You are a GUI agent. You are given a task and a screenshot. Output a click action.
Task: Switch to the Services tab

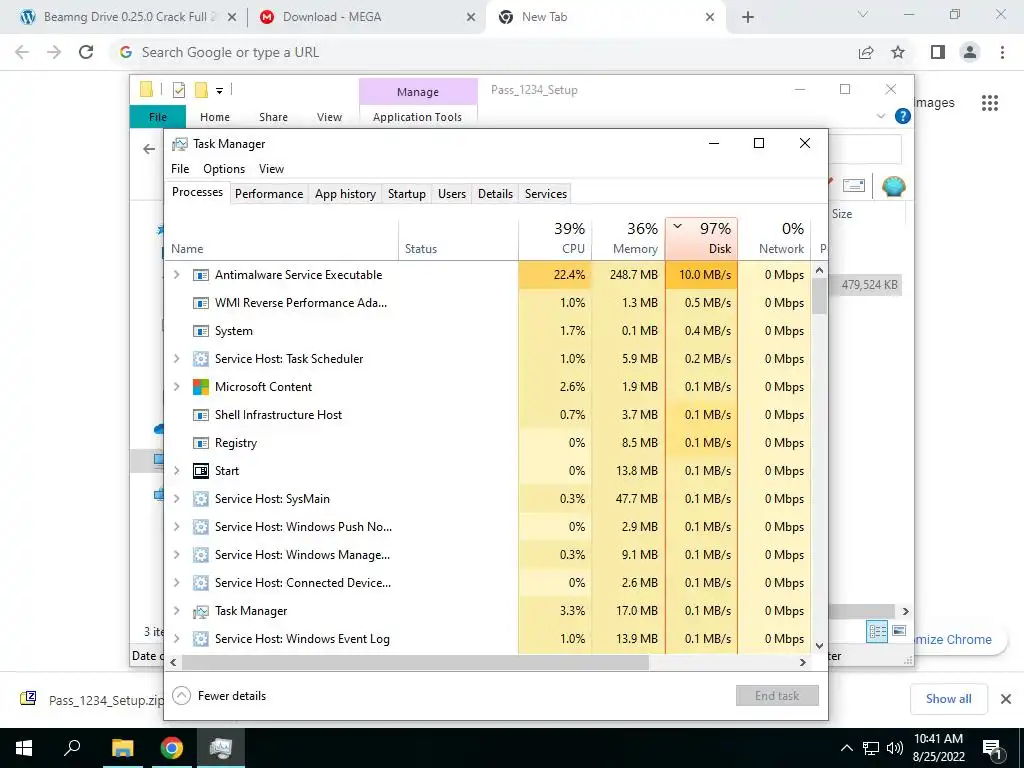point(546,194)
